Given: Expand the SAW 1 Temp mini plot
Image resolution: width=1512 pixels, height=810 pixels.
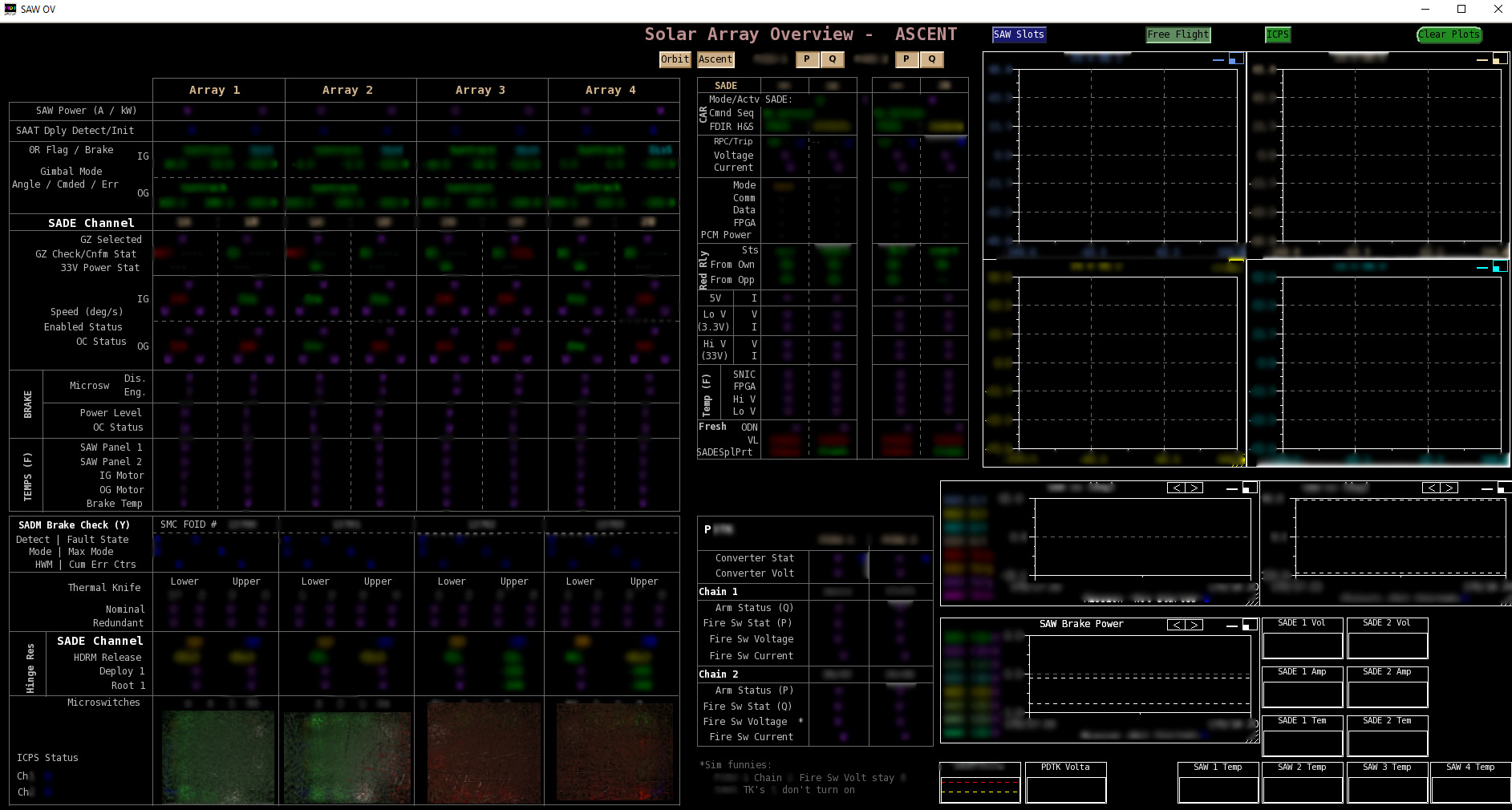Looking at the screenshot, I should tap(1217, 784).
